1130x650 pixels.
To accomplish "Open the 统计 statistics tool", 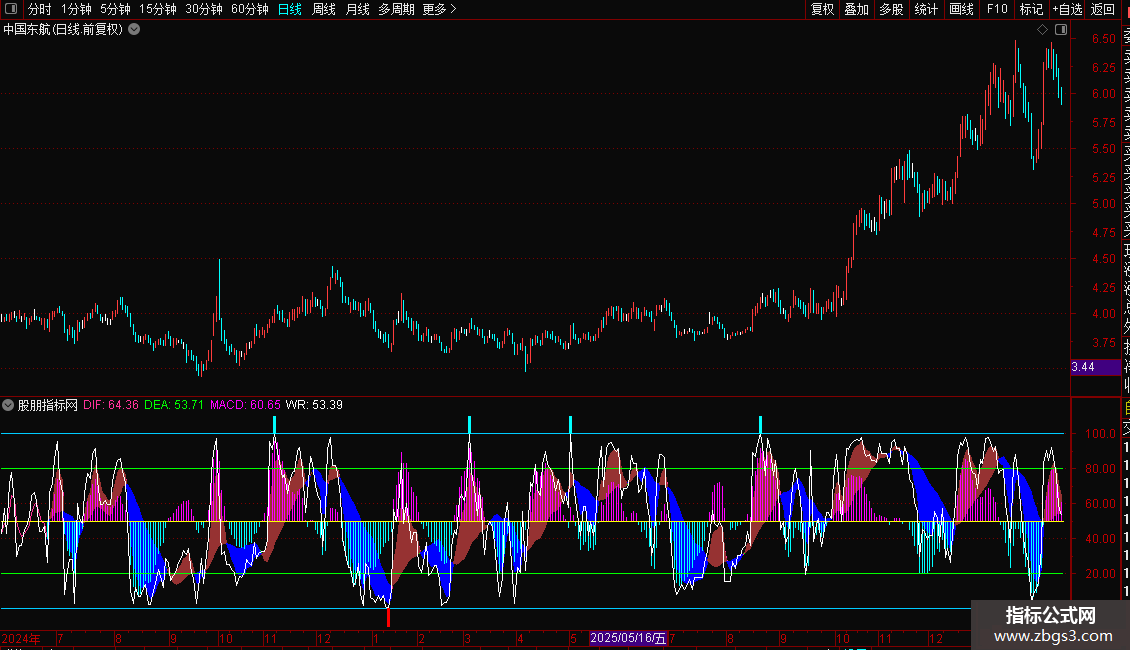I will [926, 9].
